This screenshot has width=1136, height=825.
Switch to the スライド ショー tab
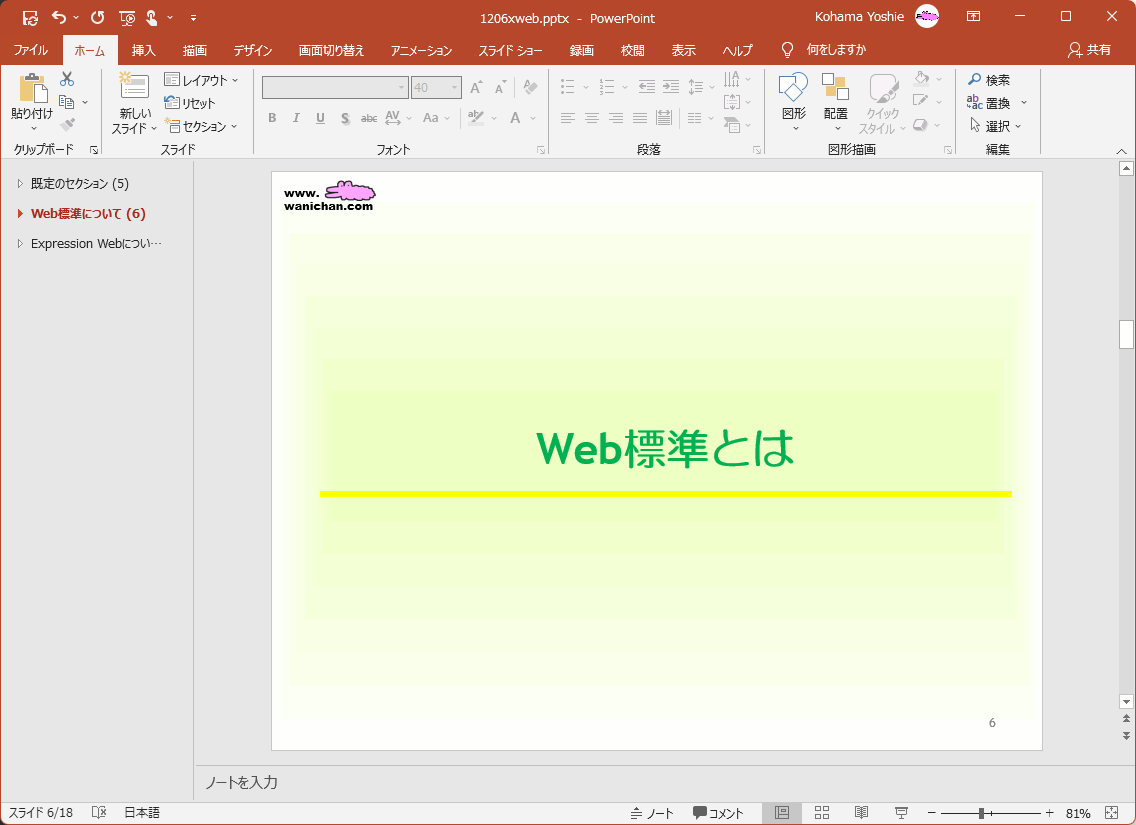point(510,50)
